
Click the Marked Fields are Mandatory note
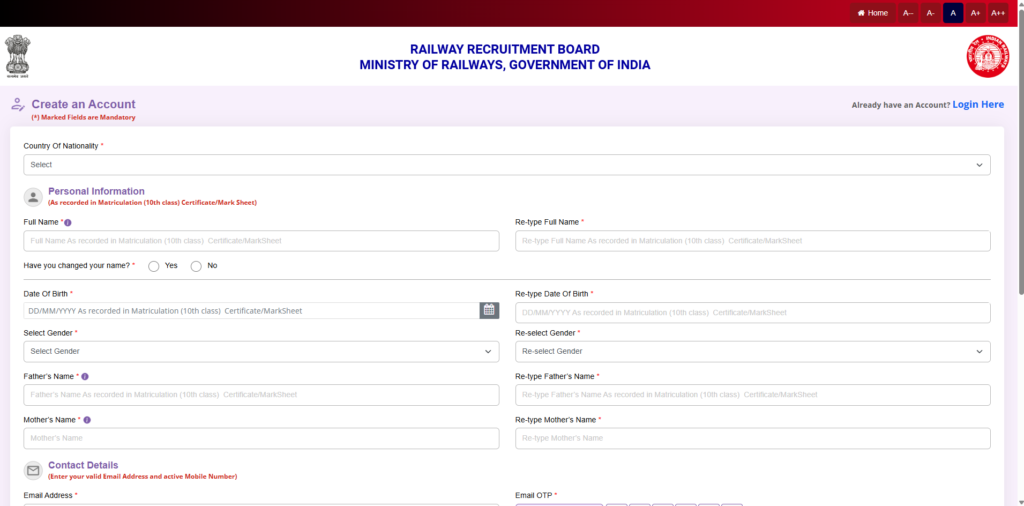(84, 118)
